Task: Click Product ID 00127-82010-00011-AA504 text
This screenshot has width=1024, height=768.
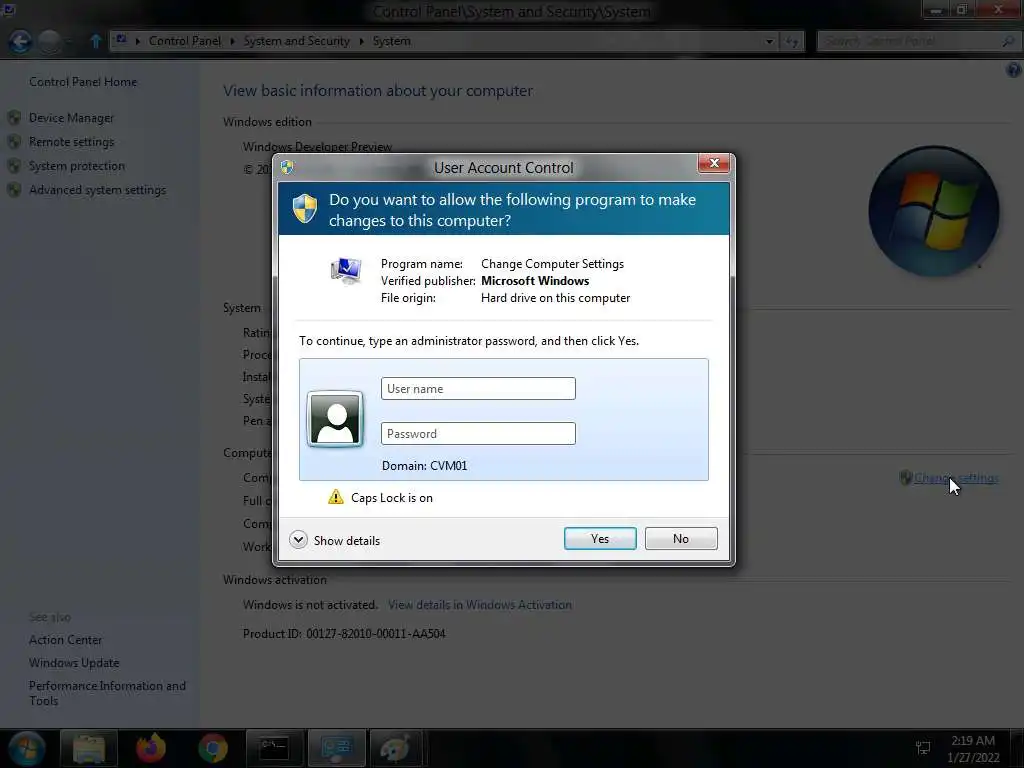Action: click(344, 633)
